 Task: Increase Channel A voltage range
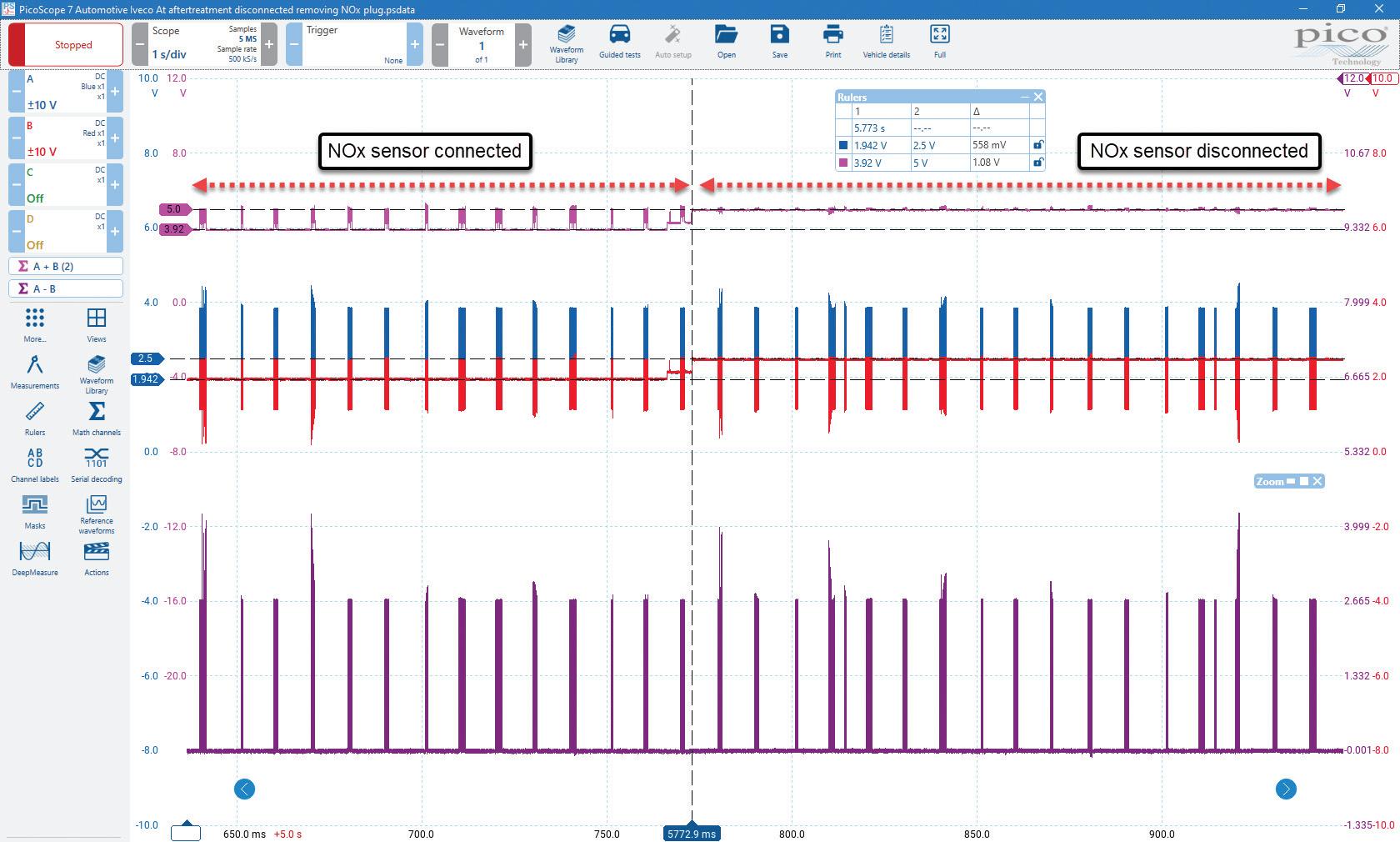[x=115, y=92]
